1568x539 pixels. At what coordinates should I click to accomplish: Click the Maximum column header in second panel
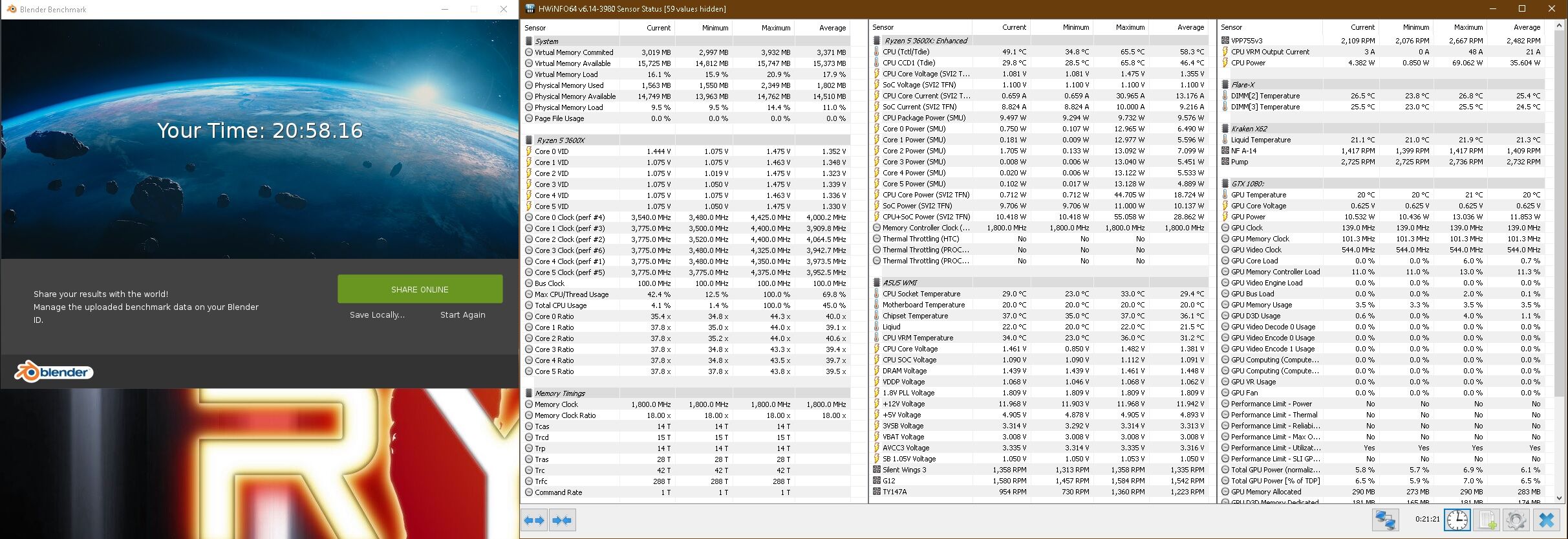[1121, 27]
